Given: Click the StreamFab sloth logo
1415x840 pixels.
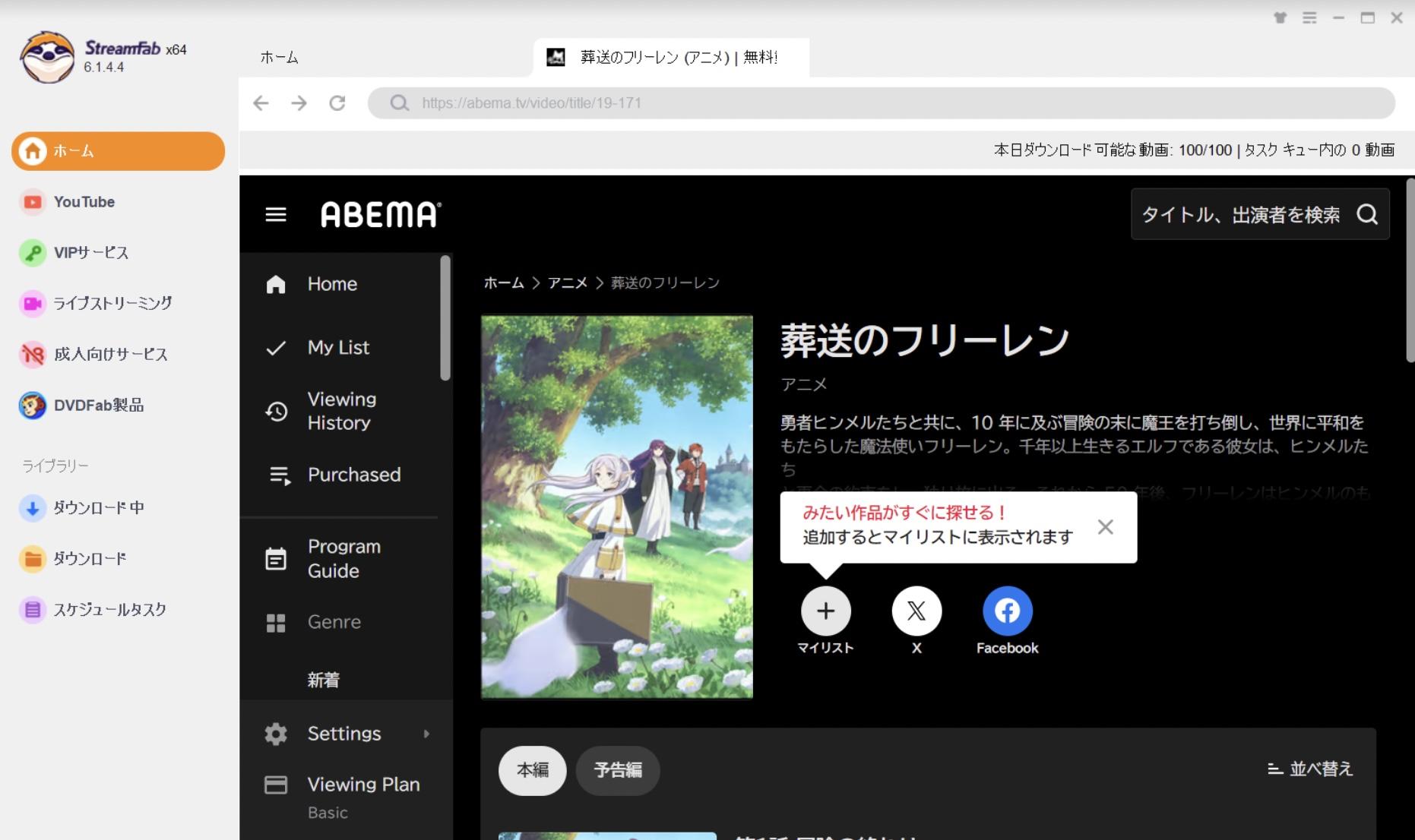Looking at the screenshot, I should (47, 57).
